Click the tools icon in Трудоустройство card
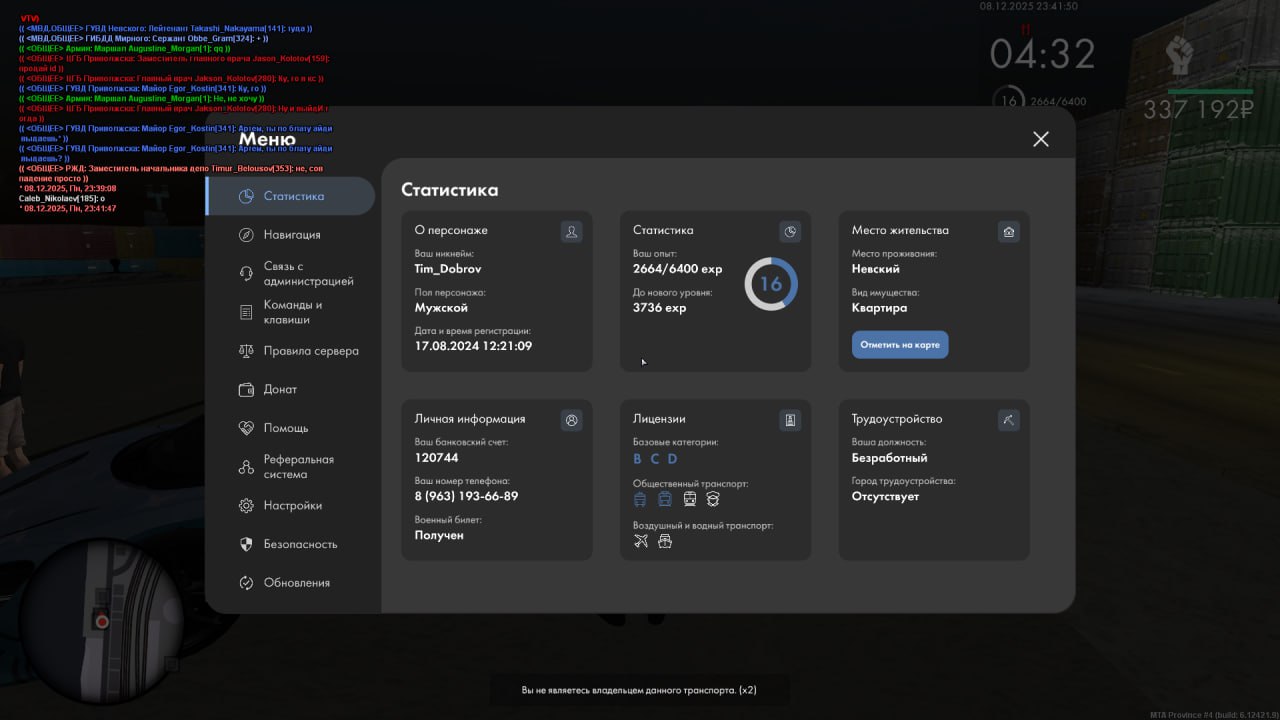Viewport: 1280px width, 720px height. point(1009,421)
